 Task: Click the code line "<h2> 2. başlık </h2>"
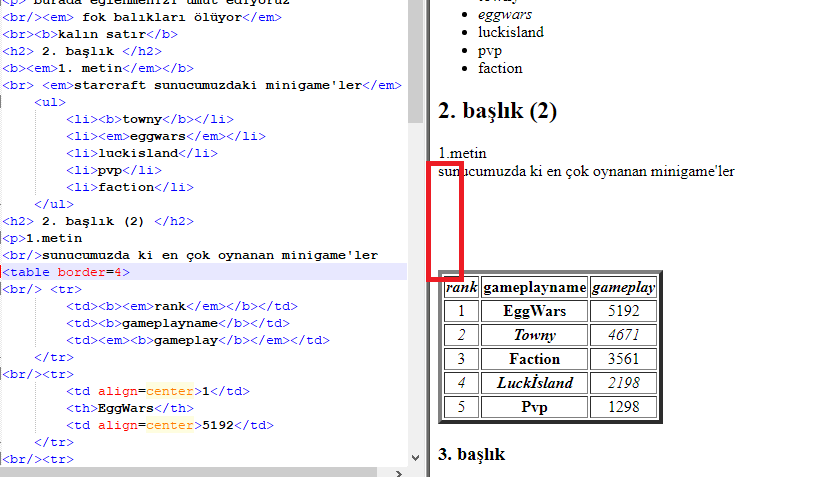click(x=82, y=51)
